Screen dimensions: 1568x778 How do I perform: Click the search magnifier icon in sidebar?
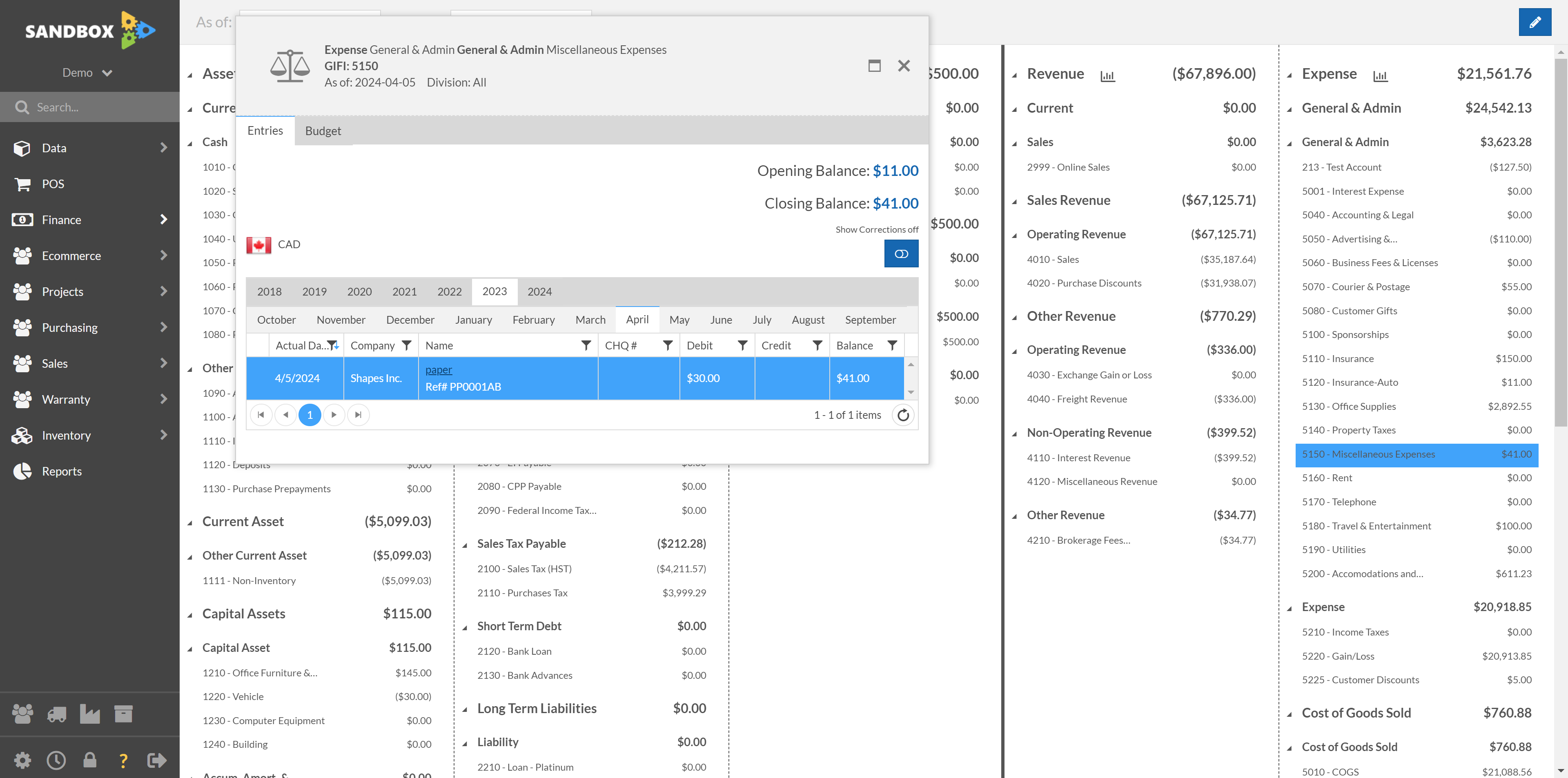(x=22, y=107)
